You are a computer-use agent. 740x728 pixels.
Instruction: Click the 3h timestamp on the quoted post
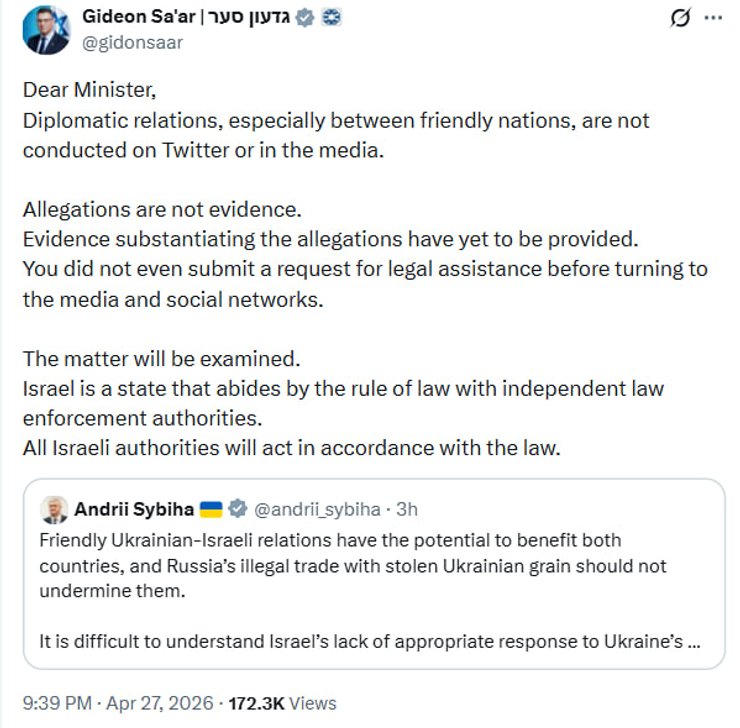click(x=407, y=509)
